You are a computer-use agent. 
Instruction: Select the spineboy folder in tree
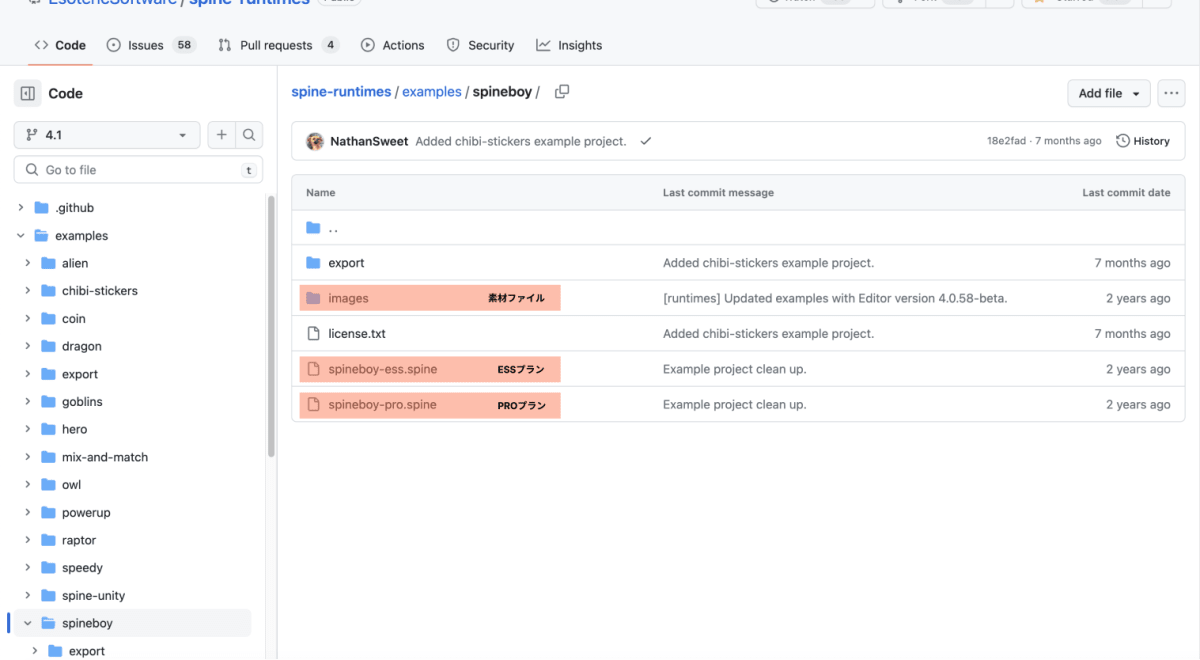click(87, 623)
